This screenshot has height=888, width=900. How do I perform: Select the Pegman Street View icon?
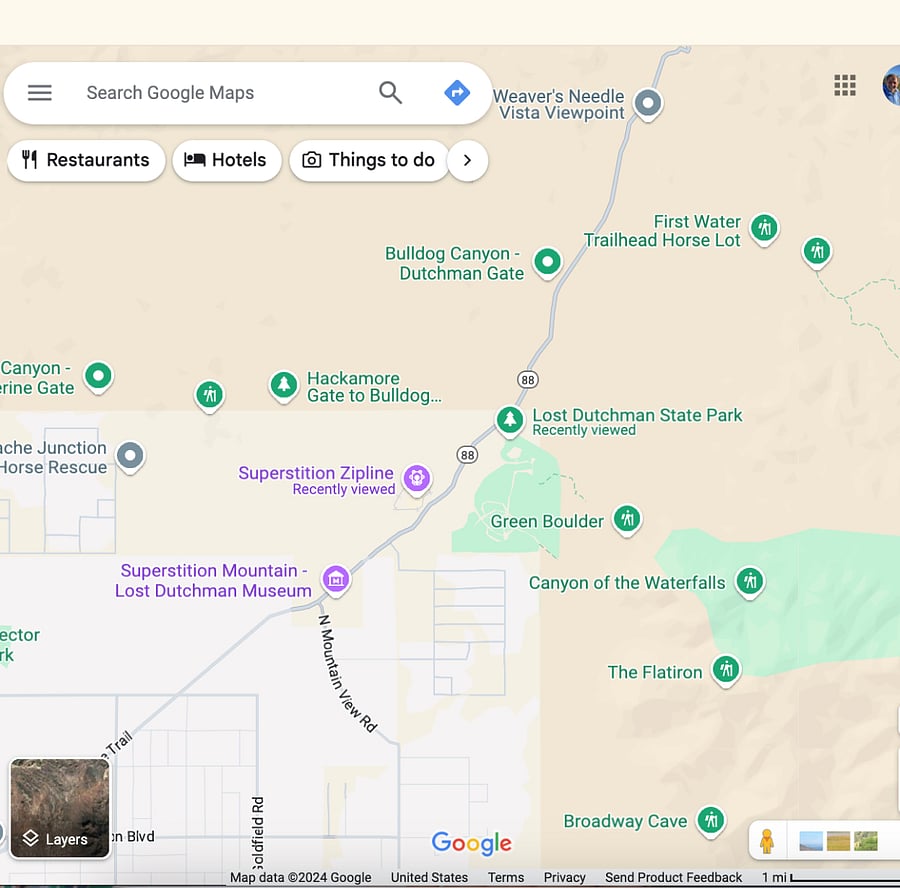[x=767, y=841]
